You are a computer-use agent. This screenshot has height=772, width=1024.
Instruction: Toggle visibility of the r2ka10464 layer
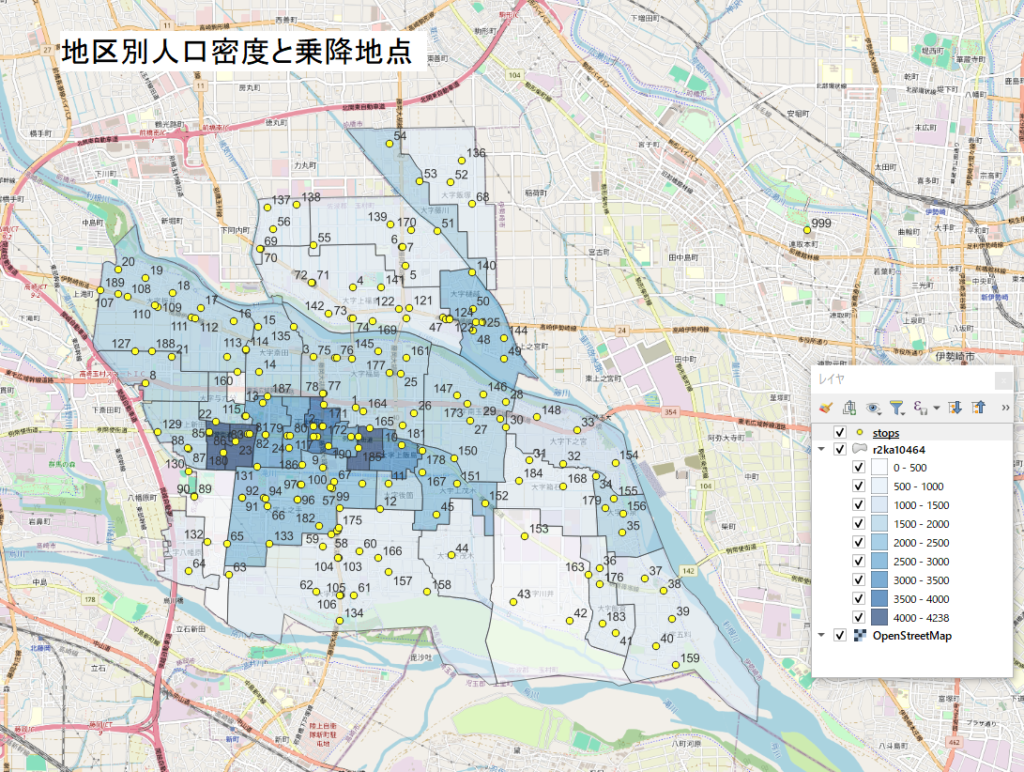tap(840, 451)
